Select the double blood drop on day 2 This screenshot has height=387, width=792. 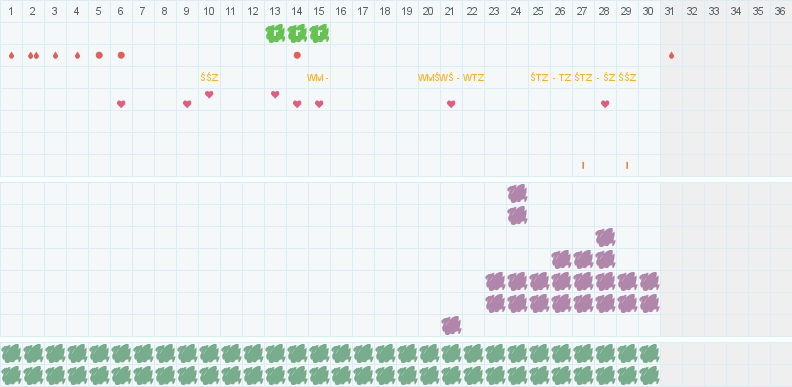[33, 56]
